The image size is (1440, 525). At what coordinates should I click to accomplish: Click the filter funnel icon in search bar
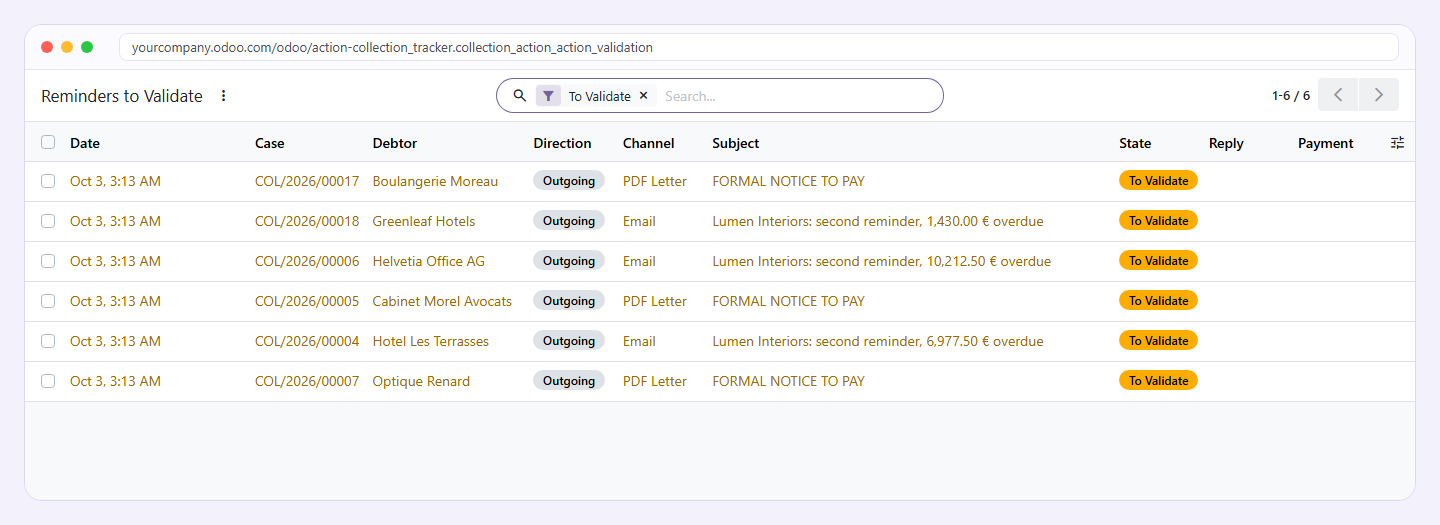(548, 96)
